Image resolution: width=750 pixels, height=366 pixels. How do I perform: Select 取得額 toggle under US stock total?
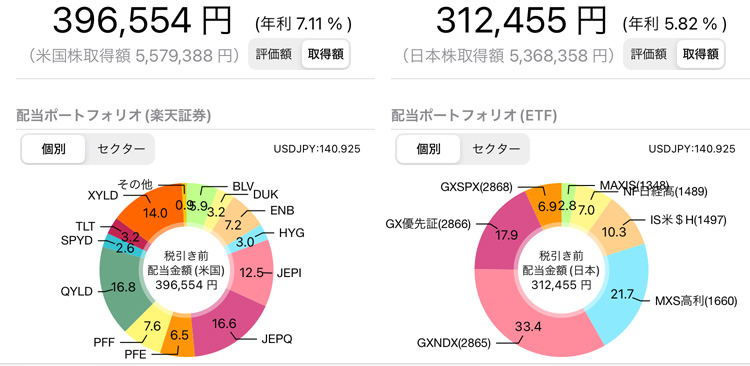tap(325, 55)
